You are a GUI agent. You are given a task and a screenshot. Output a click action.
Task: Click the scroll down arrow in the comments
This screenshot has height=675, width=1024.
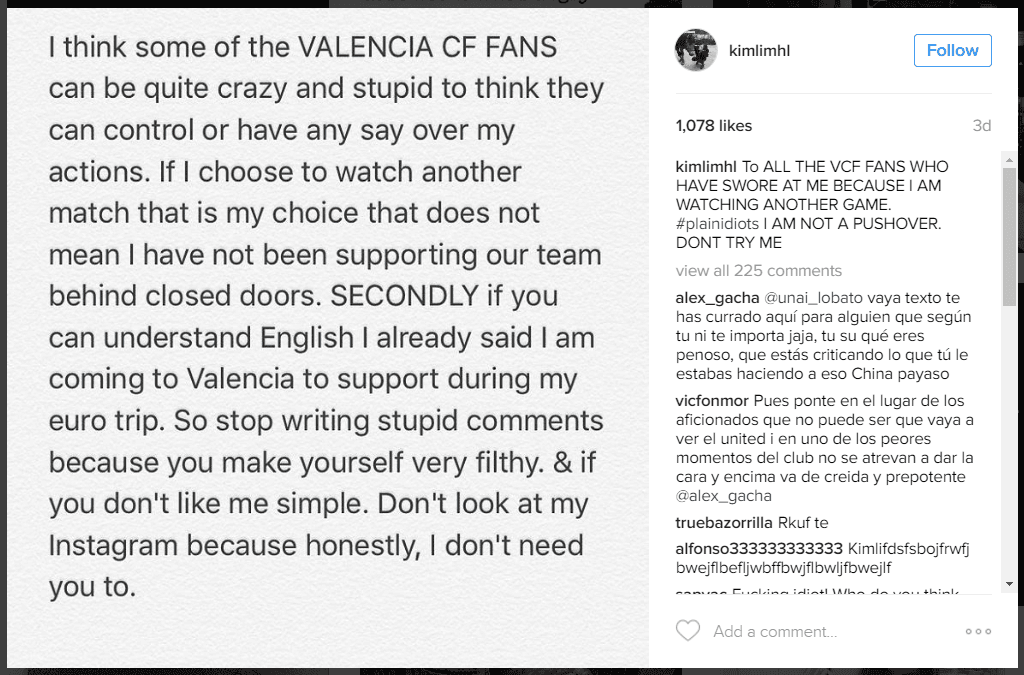point(1010,583)
